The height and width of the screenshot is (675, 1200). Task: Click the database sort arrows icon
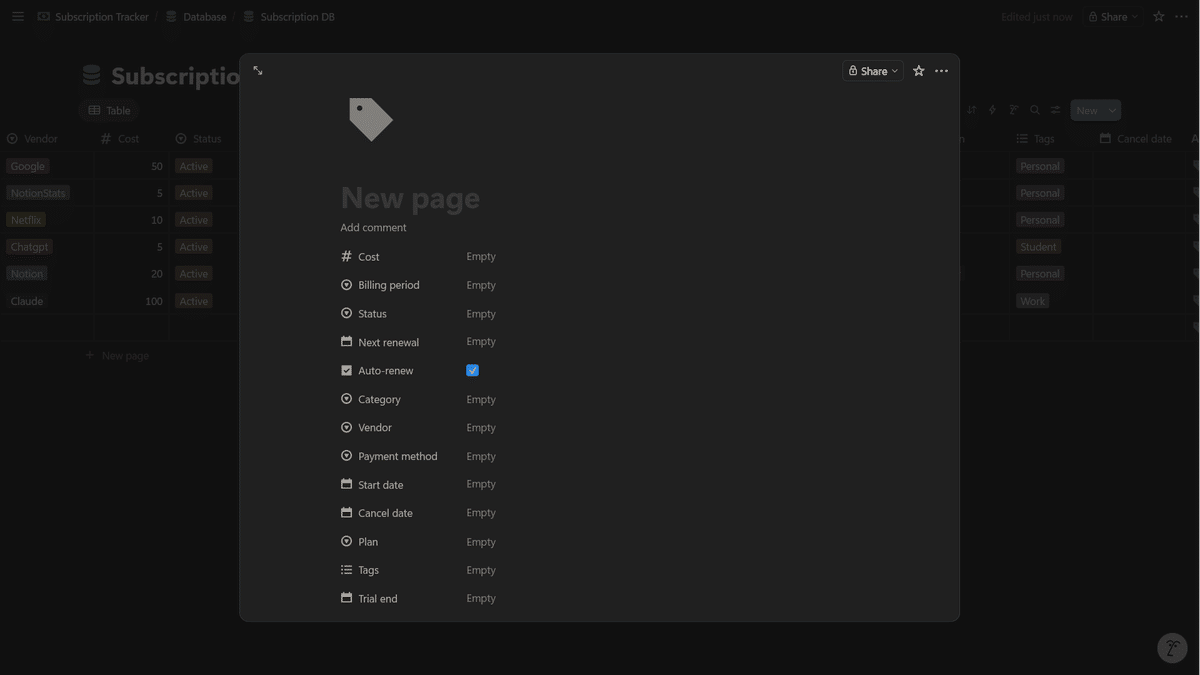(971, 110)
